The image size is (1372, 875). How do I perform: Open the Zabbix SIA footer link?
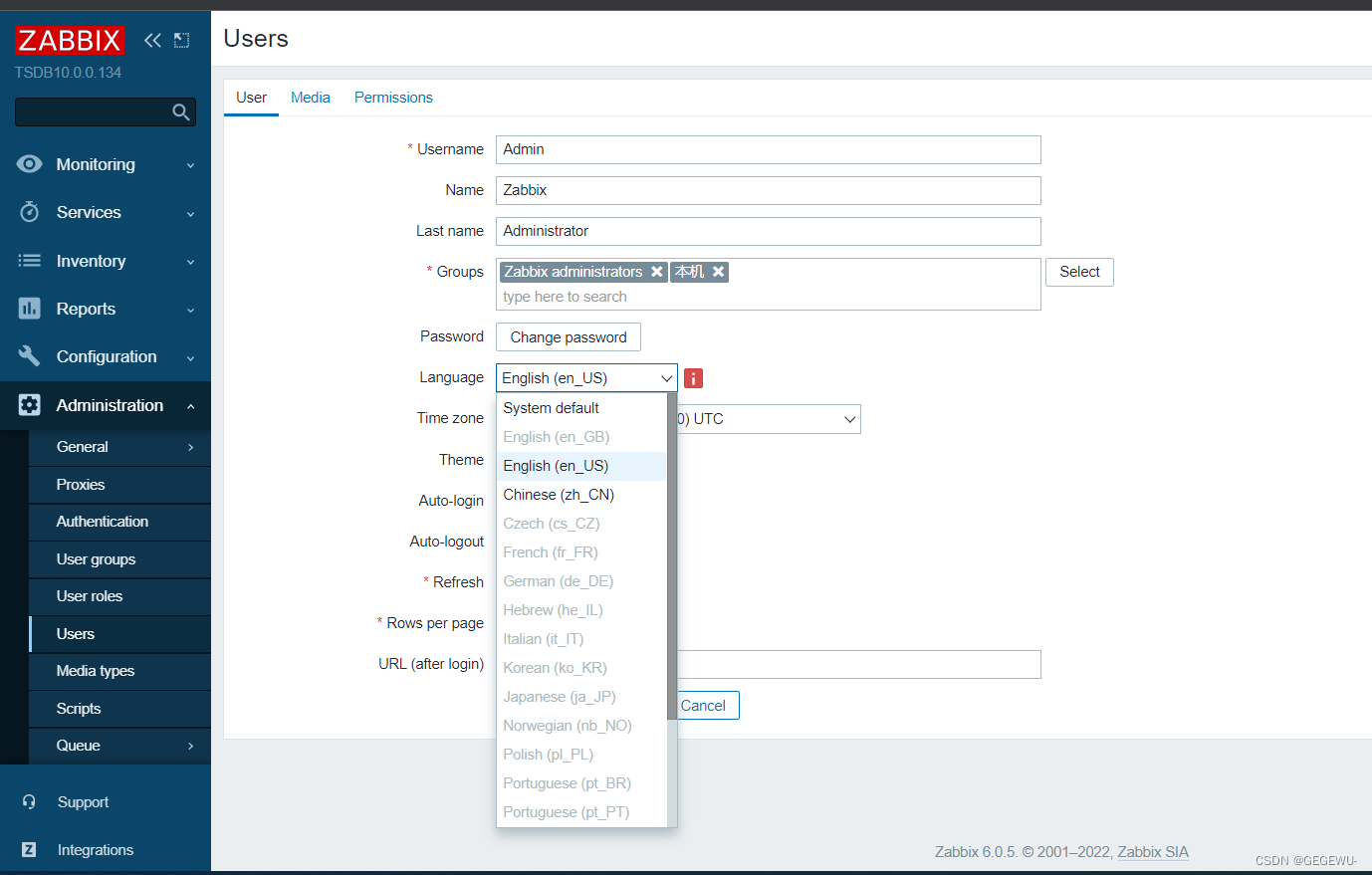[x=1153, y=852]
